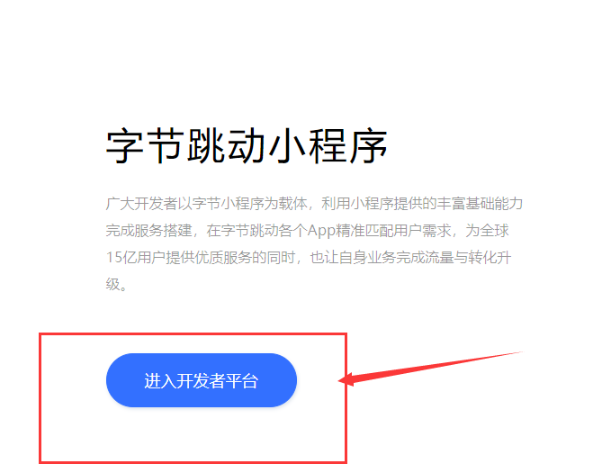The width and height of the screenshot is (604, 473).
Task: Click the word 平台 on the blue button
Action: (242, 381)
